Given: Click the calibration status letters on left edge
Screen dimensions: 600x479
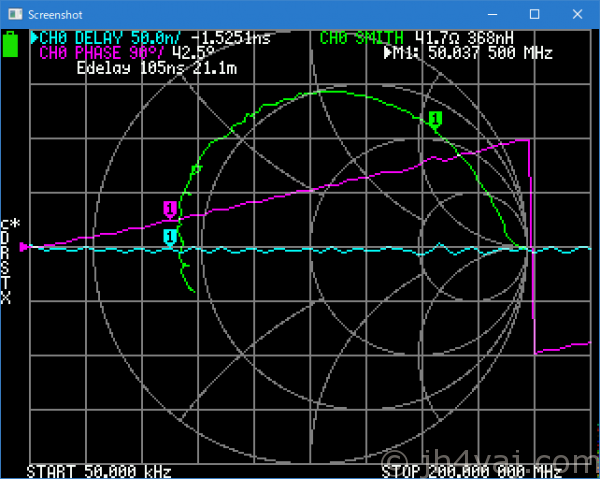Looking at the screenshot, I should pyautogui.click(x=6, y=261).
